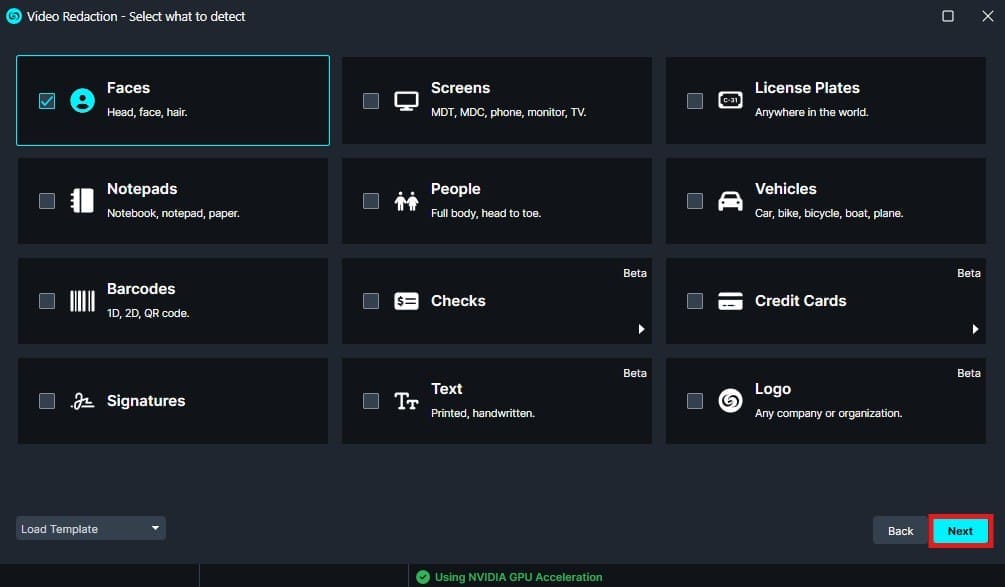Click the NVIDIA GPU Acceleration status indicator

(510, 577)
